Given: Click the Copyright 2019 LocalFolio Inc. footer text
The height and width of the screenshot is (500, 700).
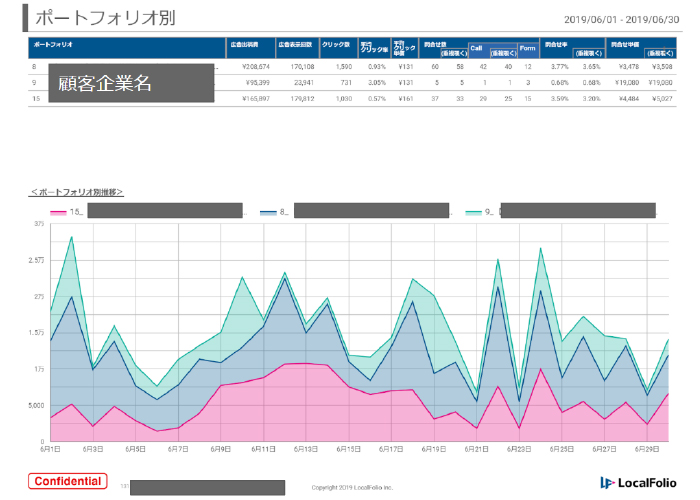Looking at the screenshot, I should click(352, 488).
